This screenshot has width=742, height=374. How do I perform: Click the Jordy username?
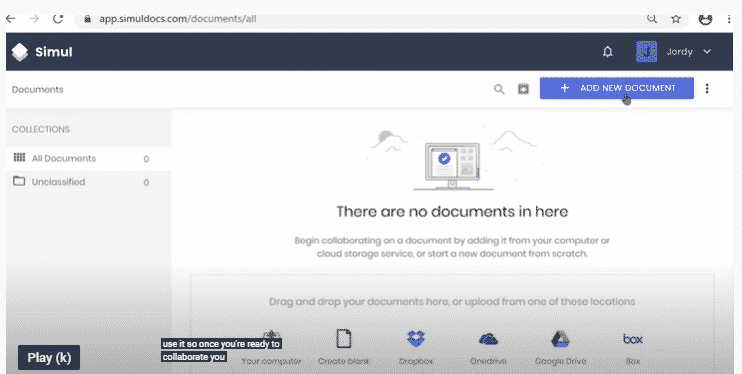click(x=680, y=52)
